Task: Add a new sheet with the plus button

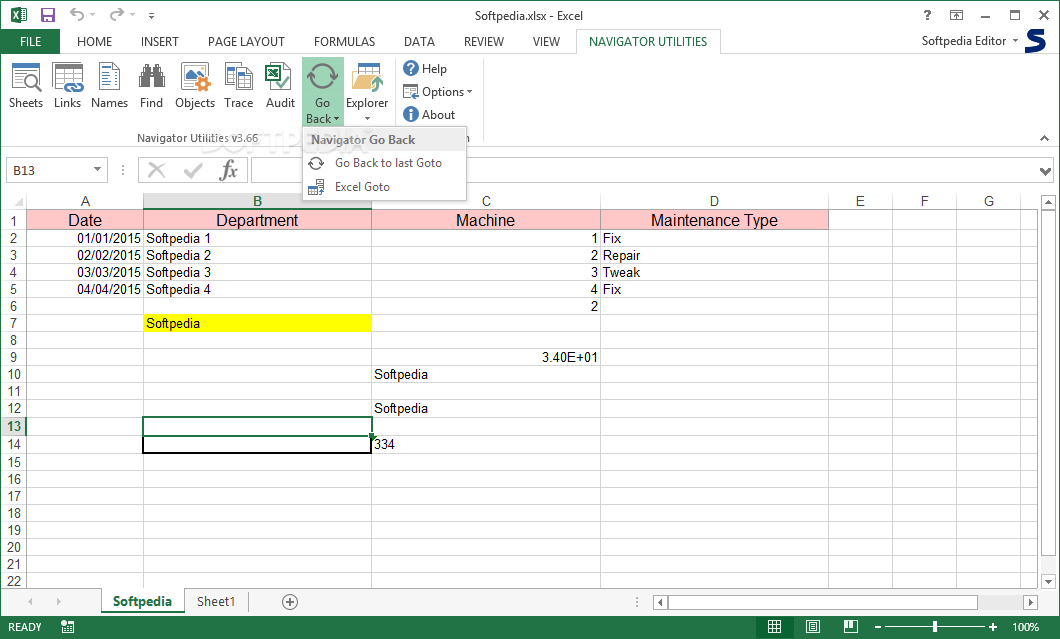Action: [x=290, y=602]
